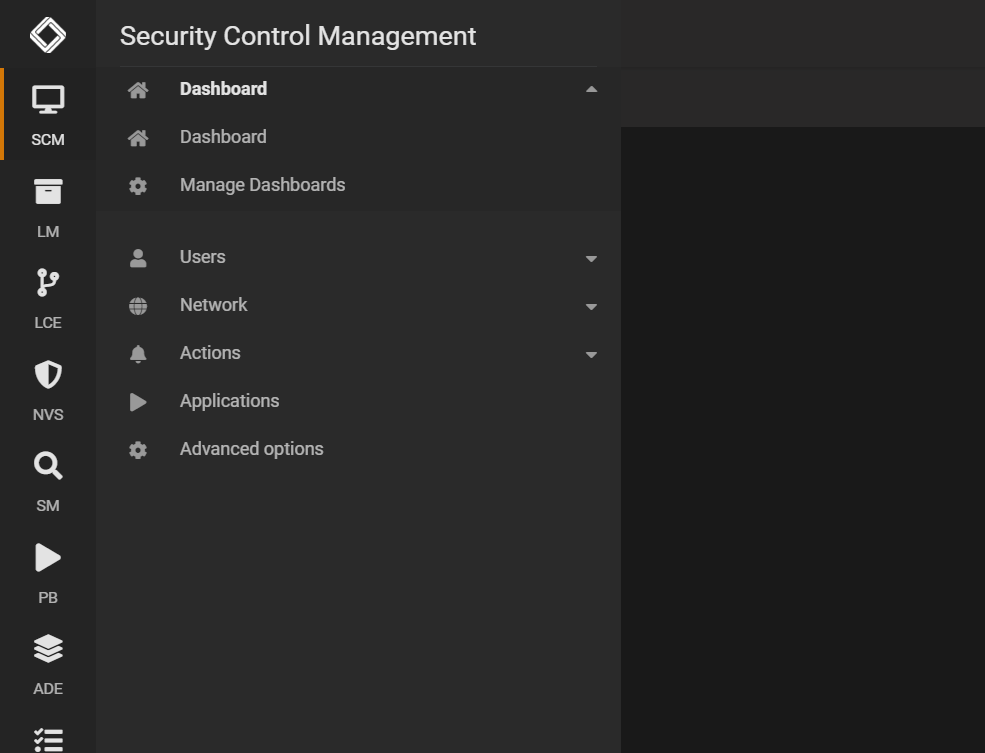This screenshot has width=985, height=753.
Task: Click the SM label in sidebar
Action: [x=48, y=506]
